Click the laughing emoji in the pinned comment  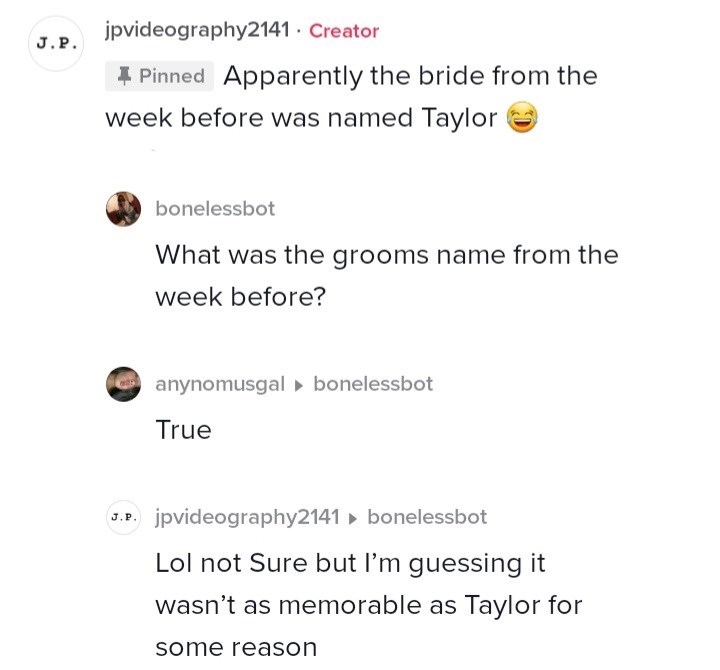click(x=522, y=119)
